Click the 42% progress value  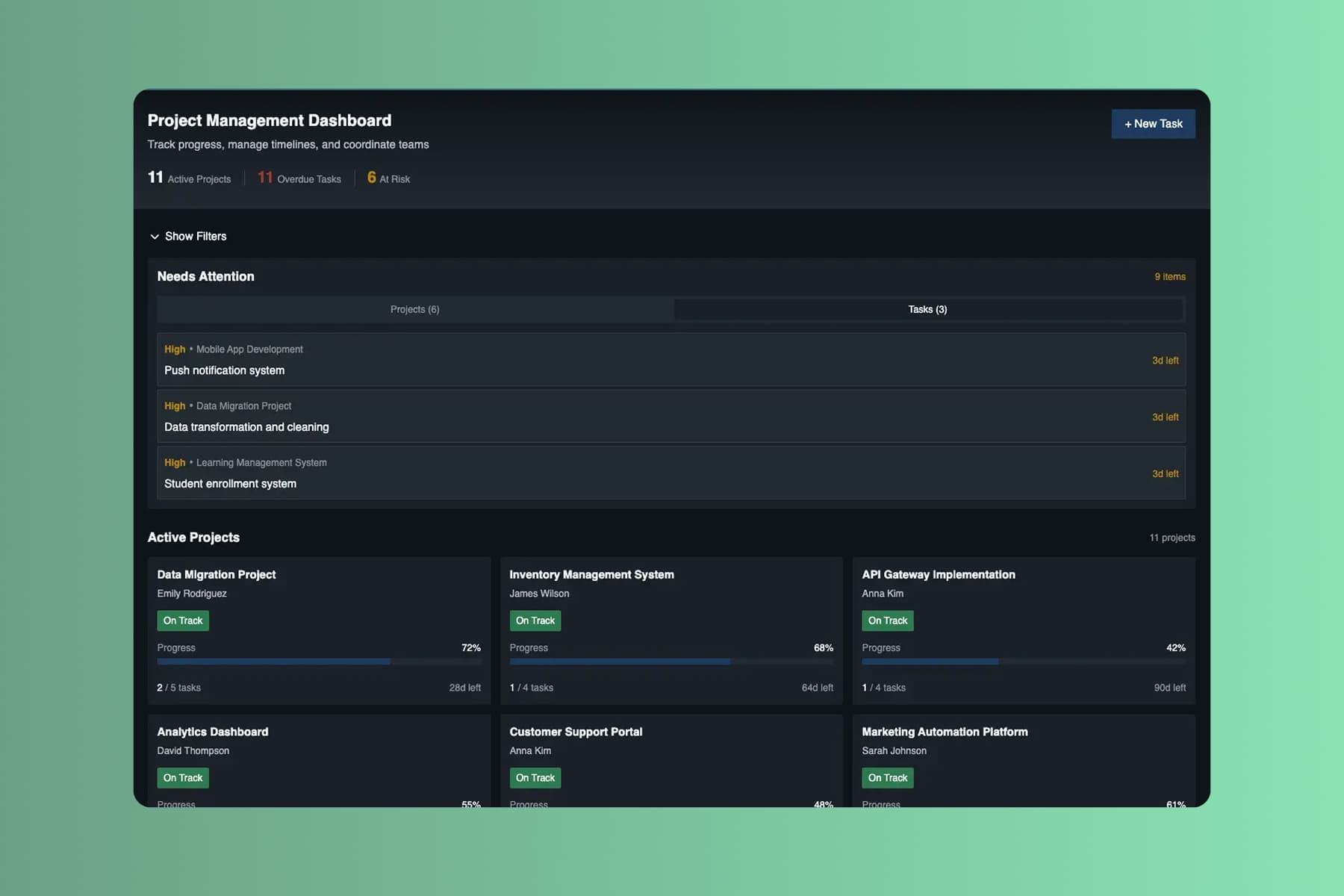tap(1176, 648)
